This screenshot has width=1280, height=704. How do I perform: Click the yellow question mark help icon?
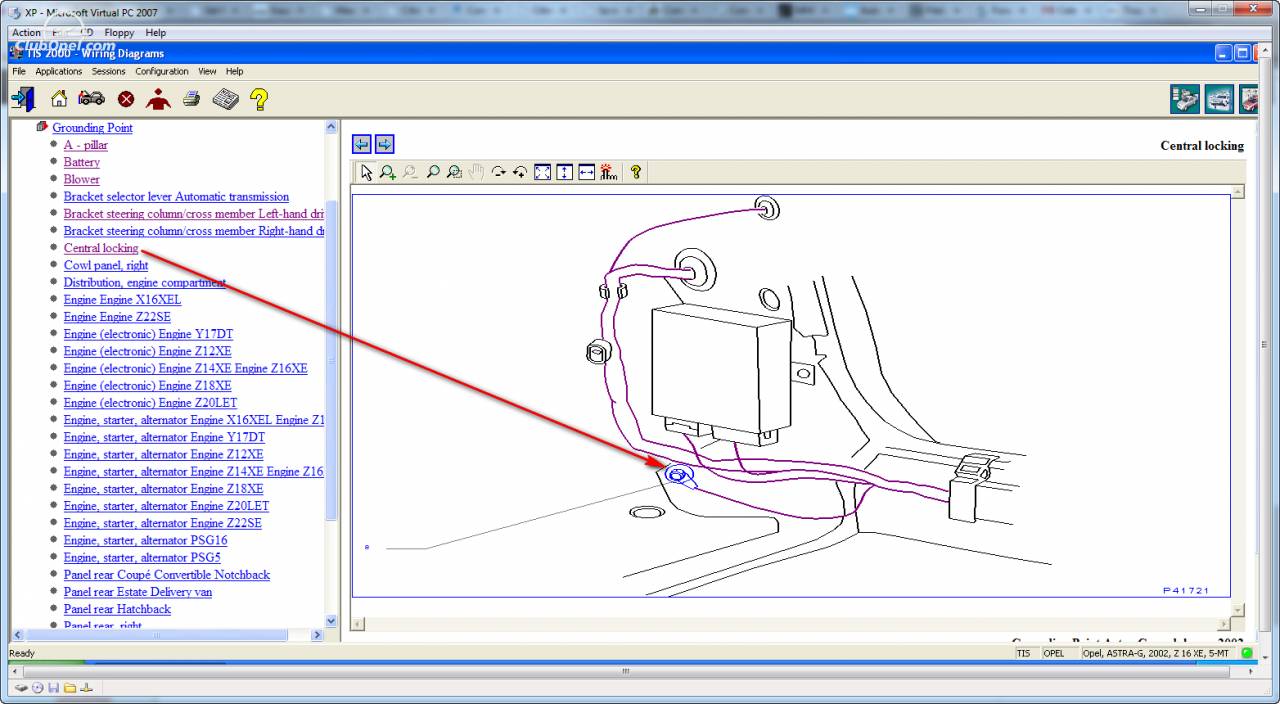pyautogui.click(x=258, y=99)
